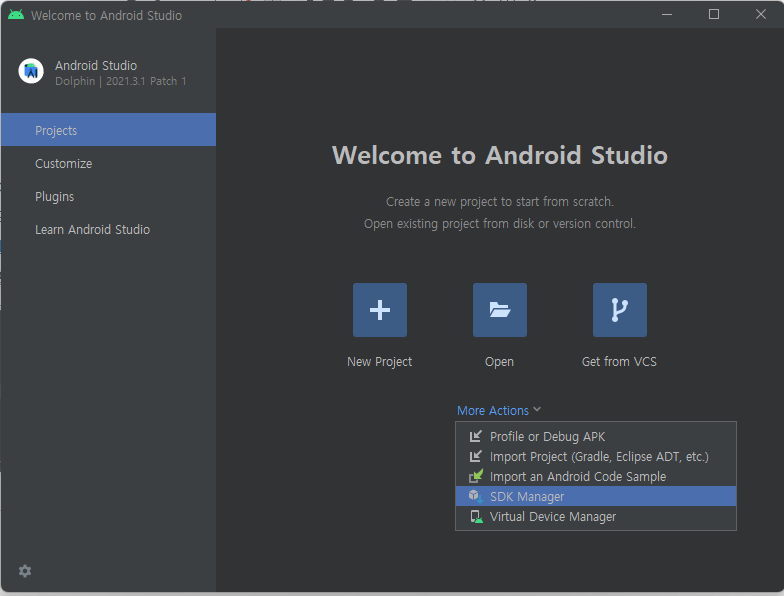Go to Learn Android Studio

pyautogui.click(x=108, y=230)
